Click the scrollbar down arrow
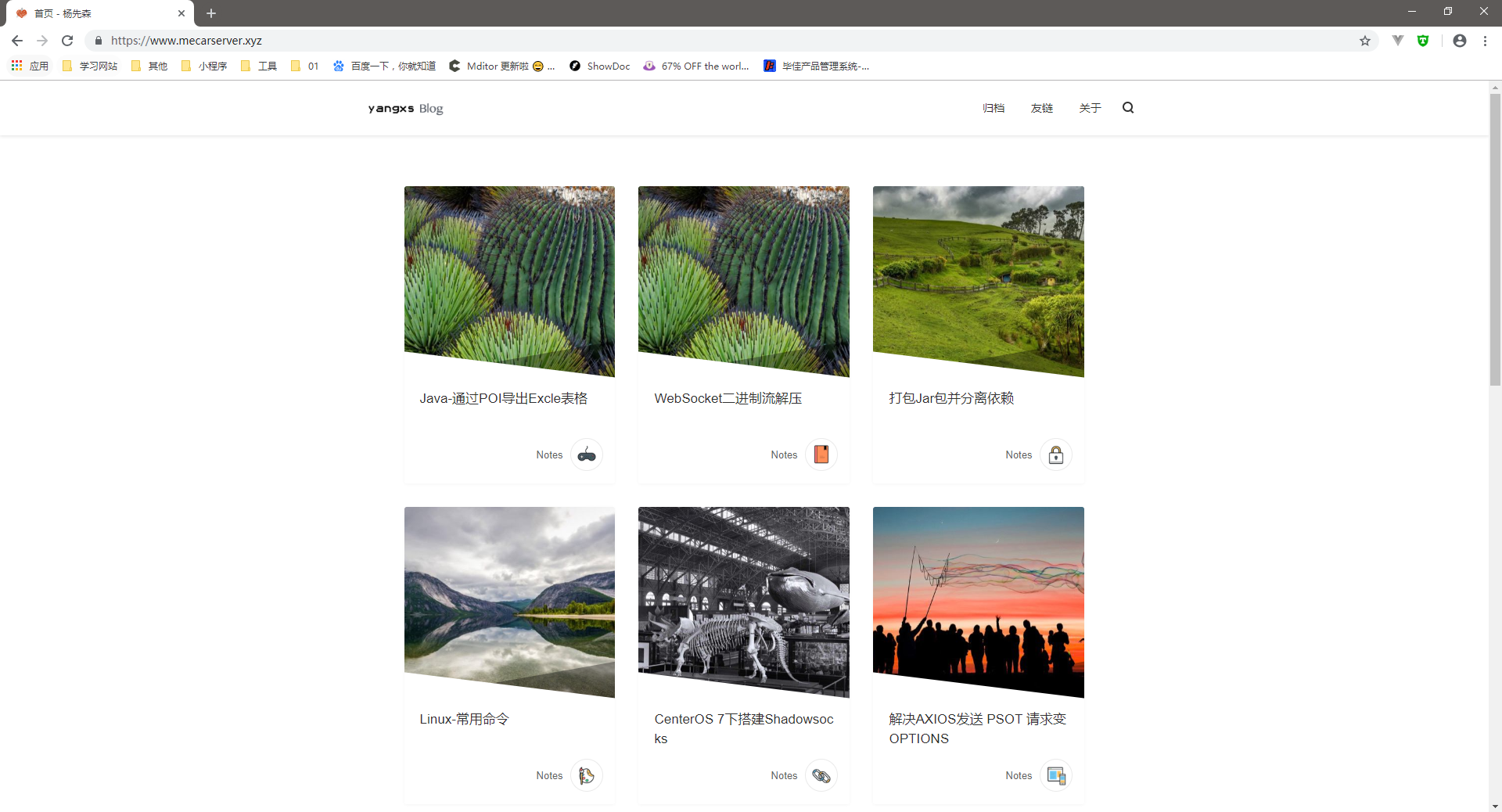 tap(1495, 806)
